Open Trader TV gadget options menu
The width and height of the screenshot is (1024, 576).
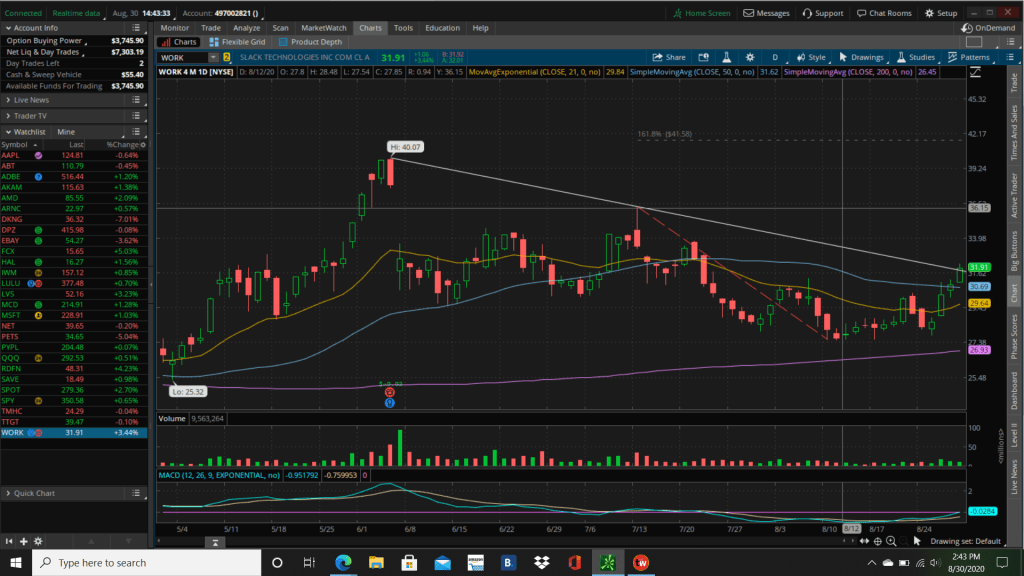point(136,116)
